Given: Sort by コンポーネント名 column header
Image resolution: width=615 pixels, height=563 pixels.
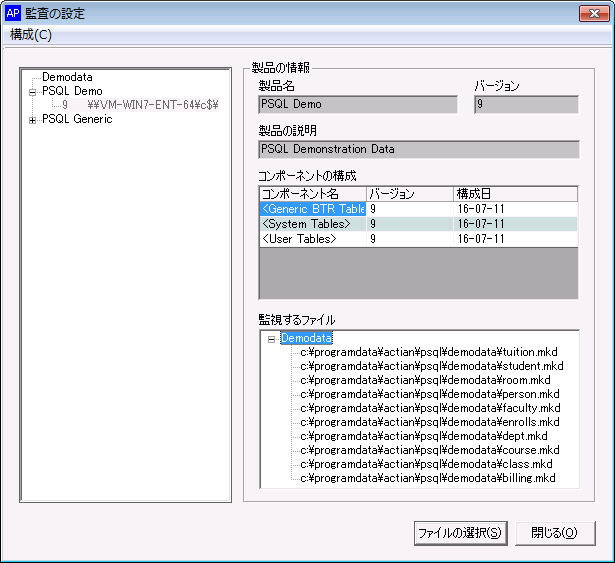Looking at the screenshot, I should pos(311,194).
